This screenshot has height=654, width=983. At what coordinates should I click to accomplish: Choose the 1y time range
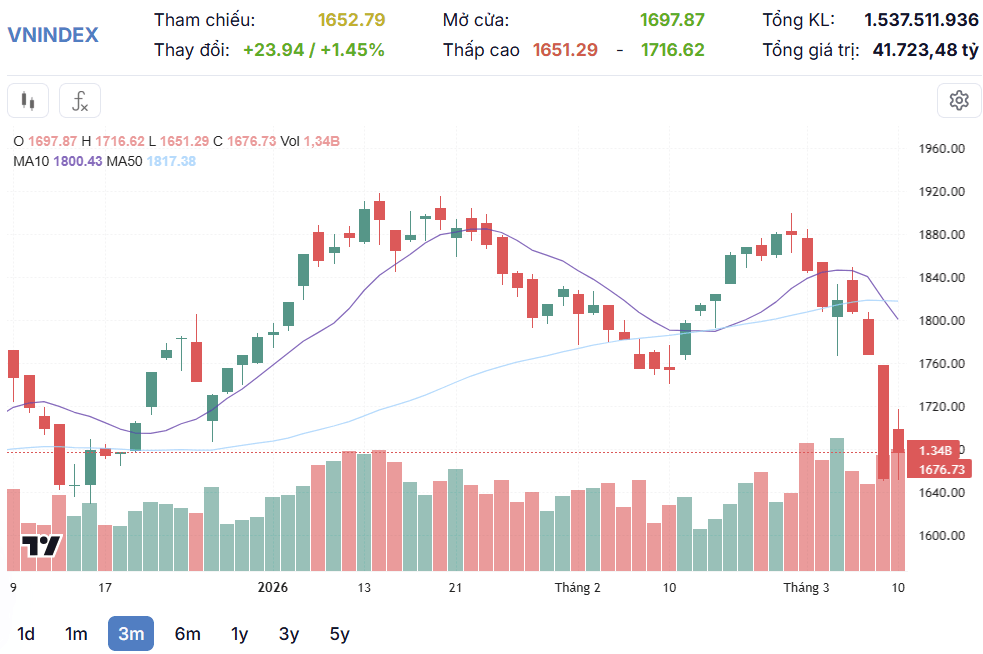click(x=239, y=634)
